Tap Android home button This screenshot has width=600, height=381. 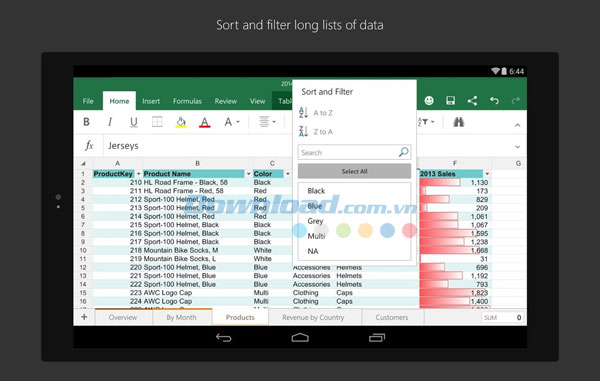coord(300,337)
